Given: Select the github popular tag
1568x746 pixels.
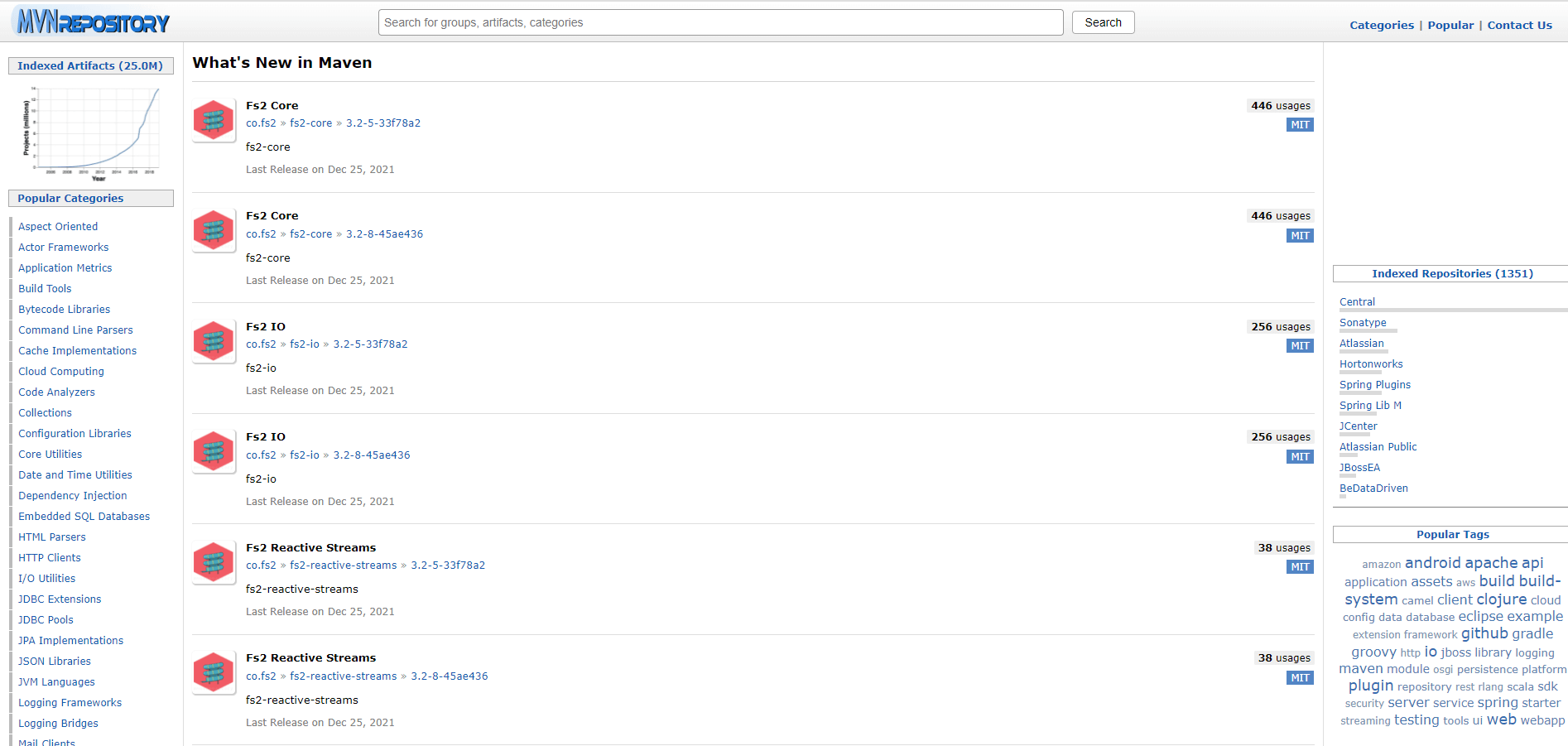Looking at the screenshot, I should 1484,633.
